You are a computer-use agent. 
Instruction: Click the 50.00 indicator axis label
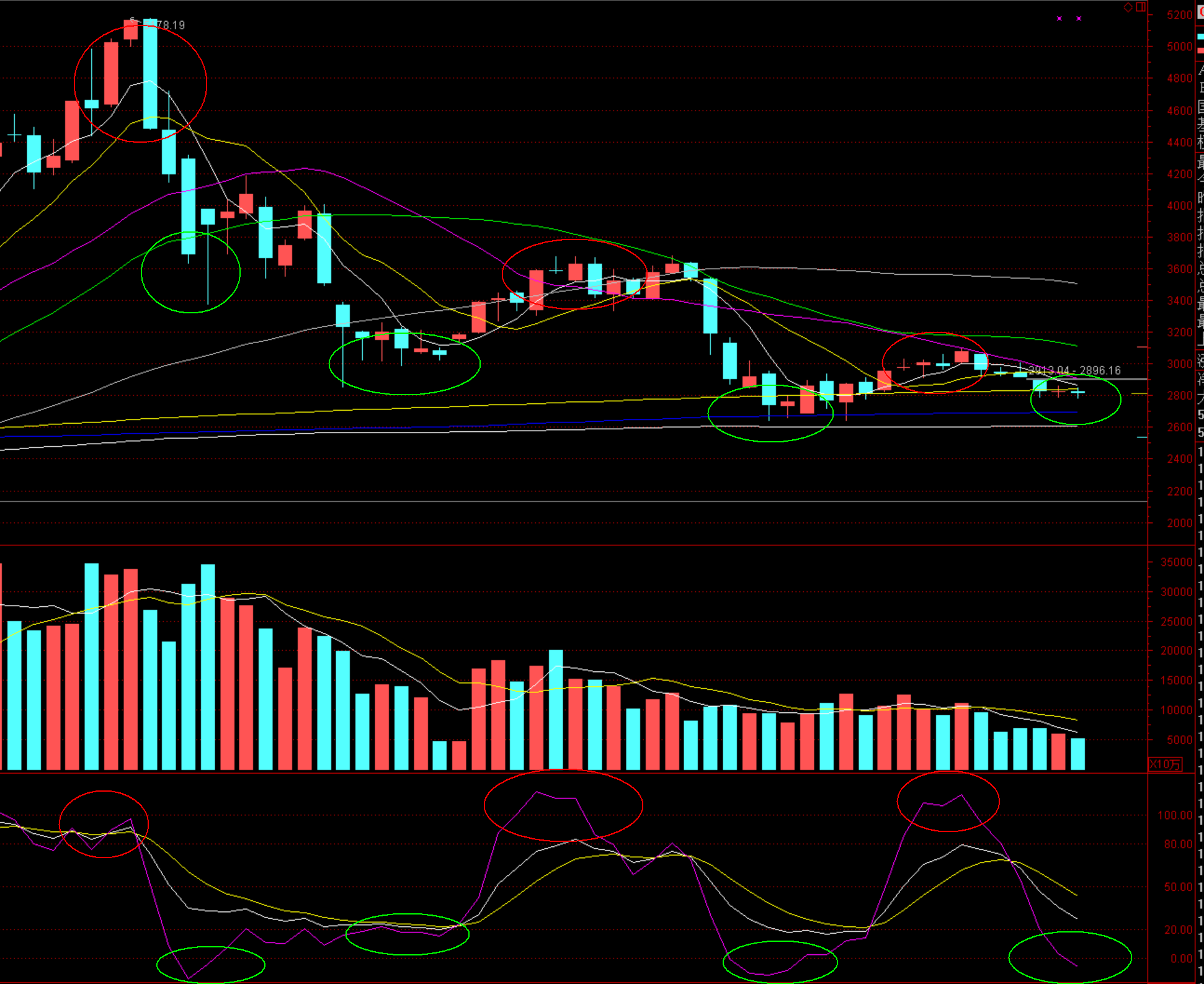1178,887
